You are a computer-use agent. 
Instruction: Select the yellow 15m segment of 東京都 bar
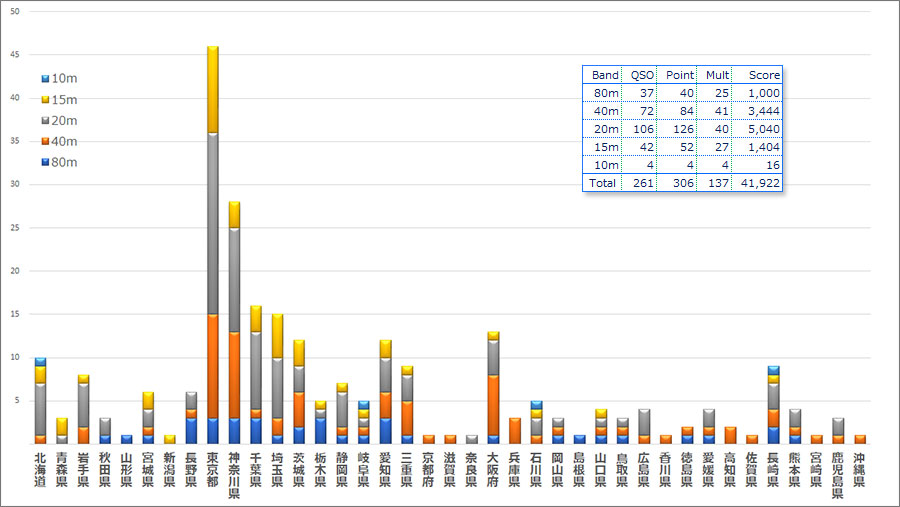click(212, 89)
